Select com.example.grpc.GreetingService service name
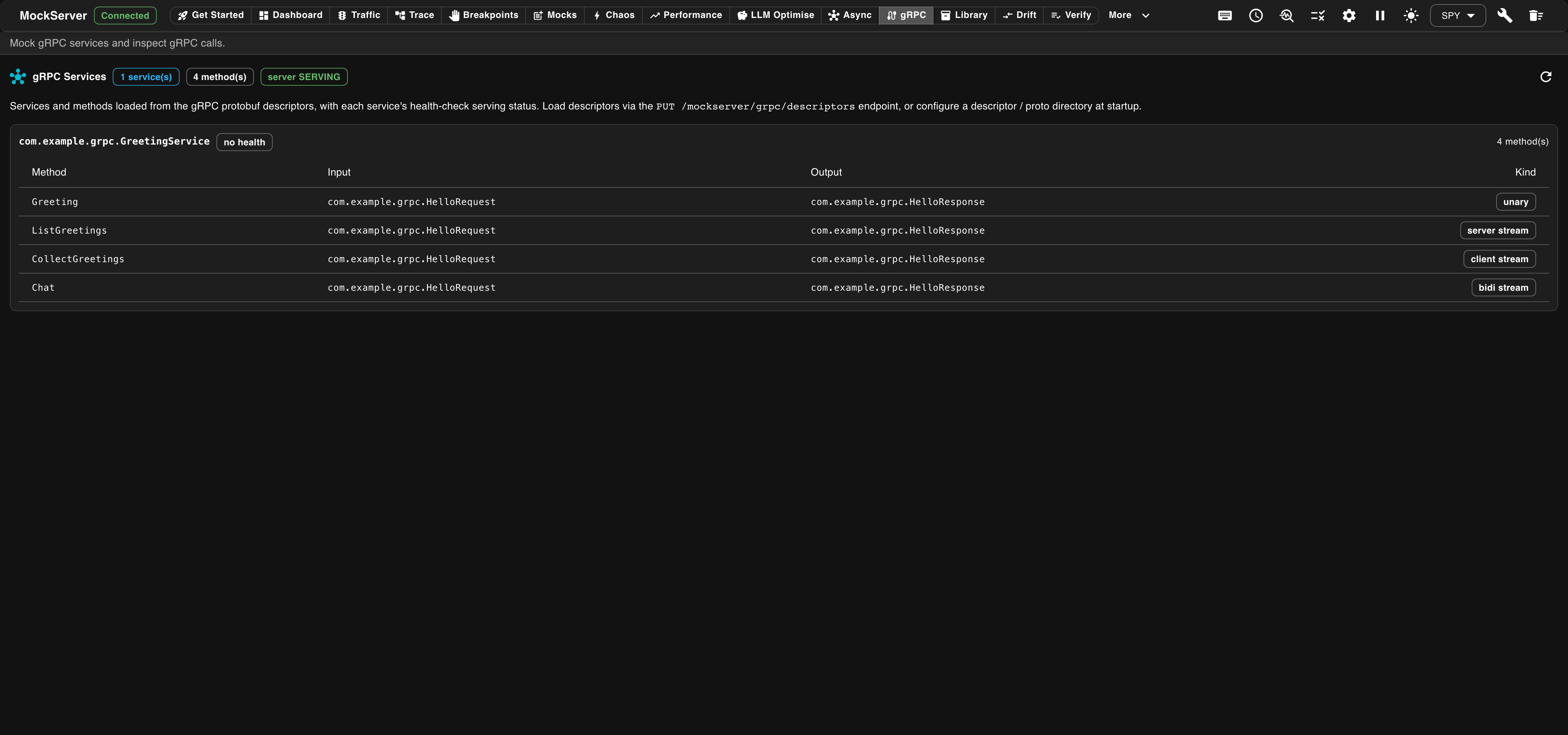Image resolution: width=1568 pixels, height=735 pixels. pyautogui.click(x=114, y=141)
